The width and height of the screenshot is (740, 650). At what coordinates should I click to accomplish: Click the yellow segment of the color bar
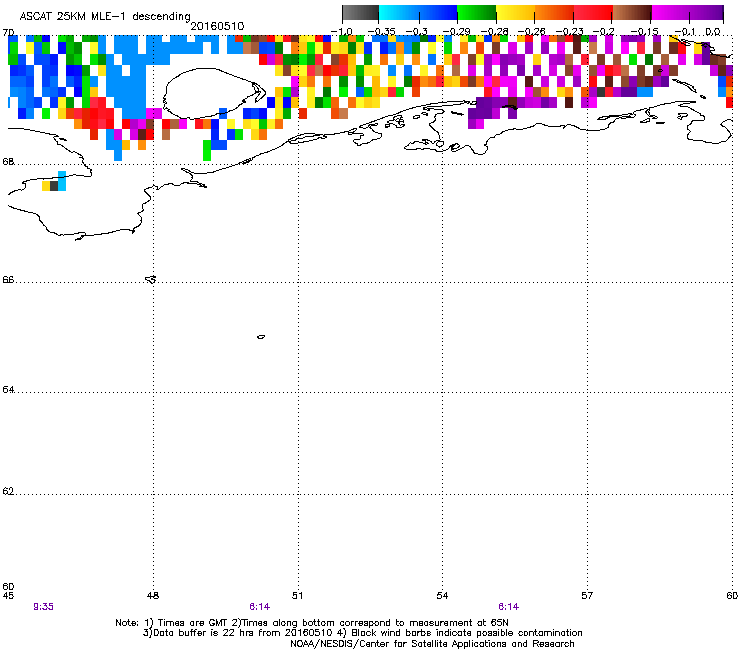point(515,13)
